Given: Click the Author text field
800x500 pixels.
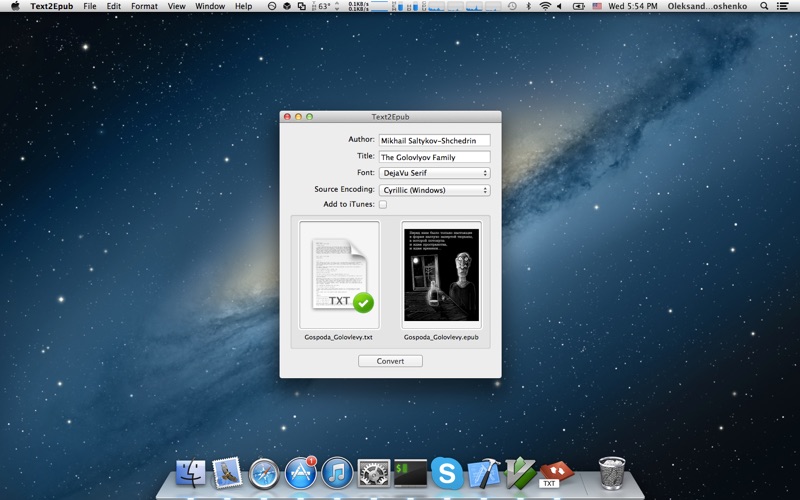Looking at the screenshot, I should pyautogui.click(x=435, y=140).
